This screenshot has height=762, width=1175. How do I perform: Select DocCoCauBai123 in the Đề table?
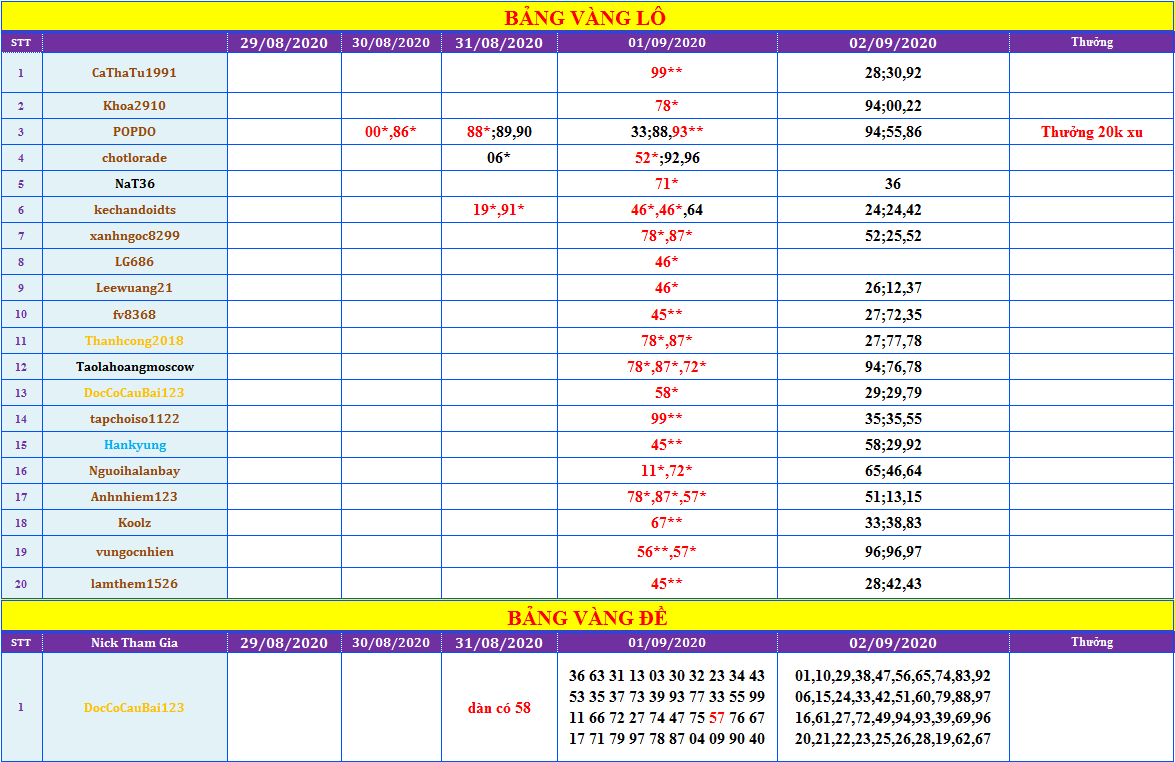pos(134,707)
